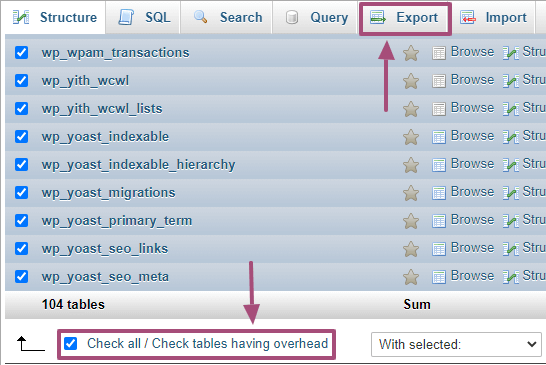The image size is (546, 365).
Task: Click the Structure icon in wp_yoast_seo_meta row
Action: click(x=511, y=277)
